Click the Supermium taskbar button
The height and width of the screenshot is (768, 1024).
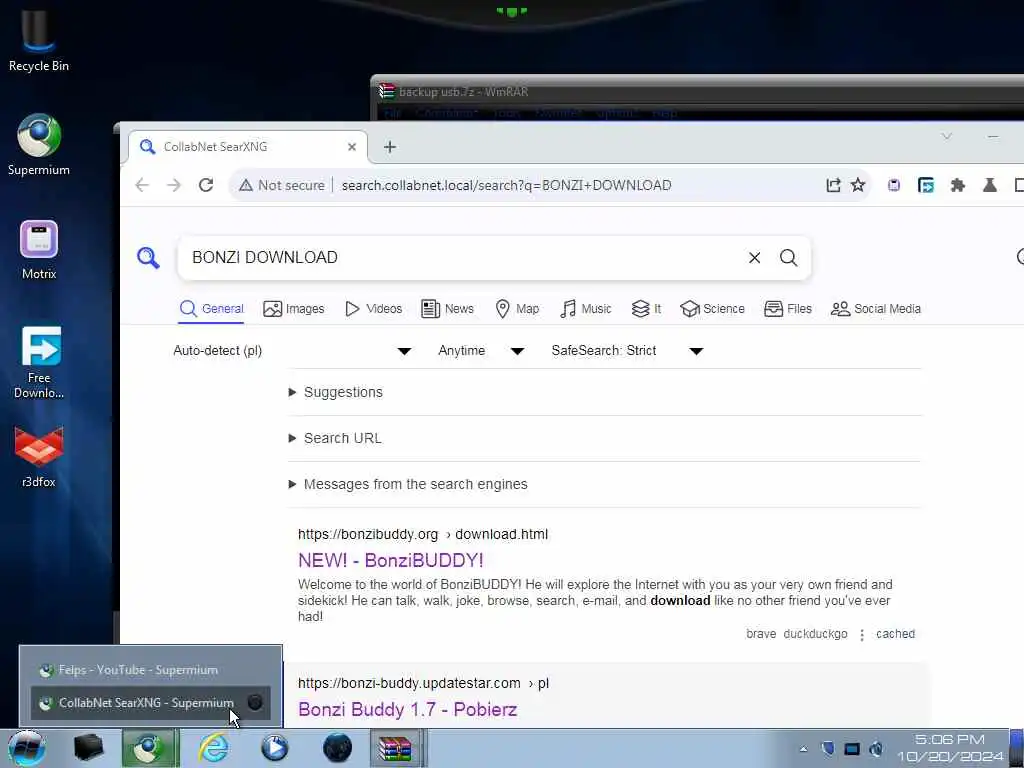click(150, 748)
